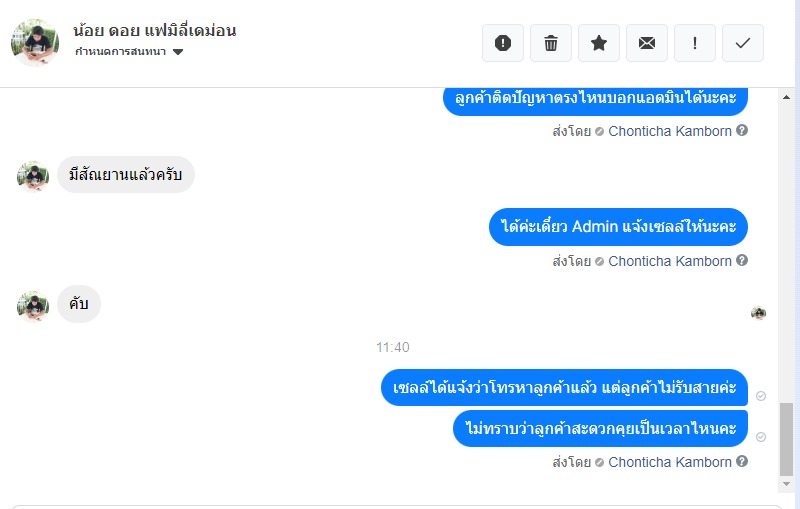This screenshot has height=509, width=800.
Task: Click delivered check beside 'ไม่ทราบว่าลูกค้าสะดวก' message
Action: (761, 437)
